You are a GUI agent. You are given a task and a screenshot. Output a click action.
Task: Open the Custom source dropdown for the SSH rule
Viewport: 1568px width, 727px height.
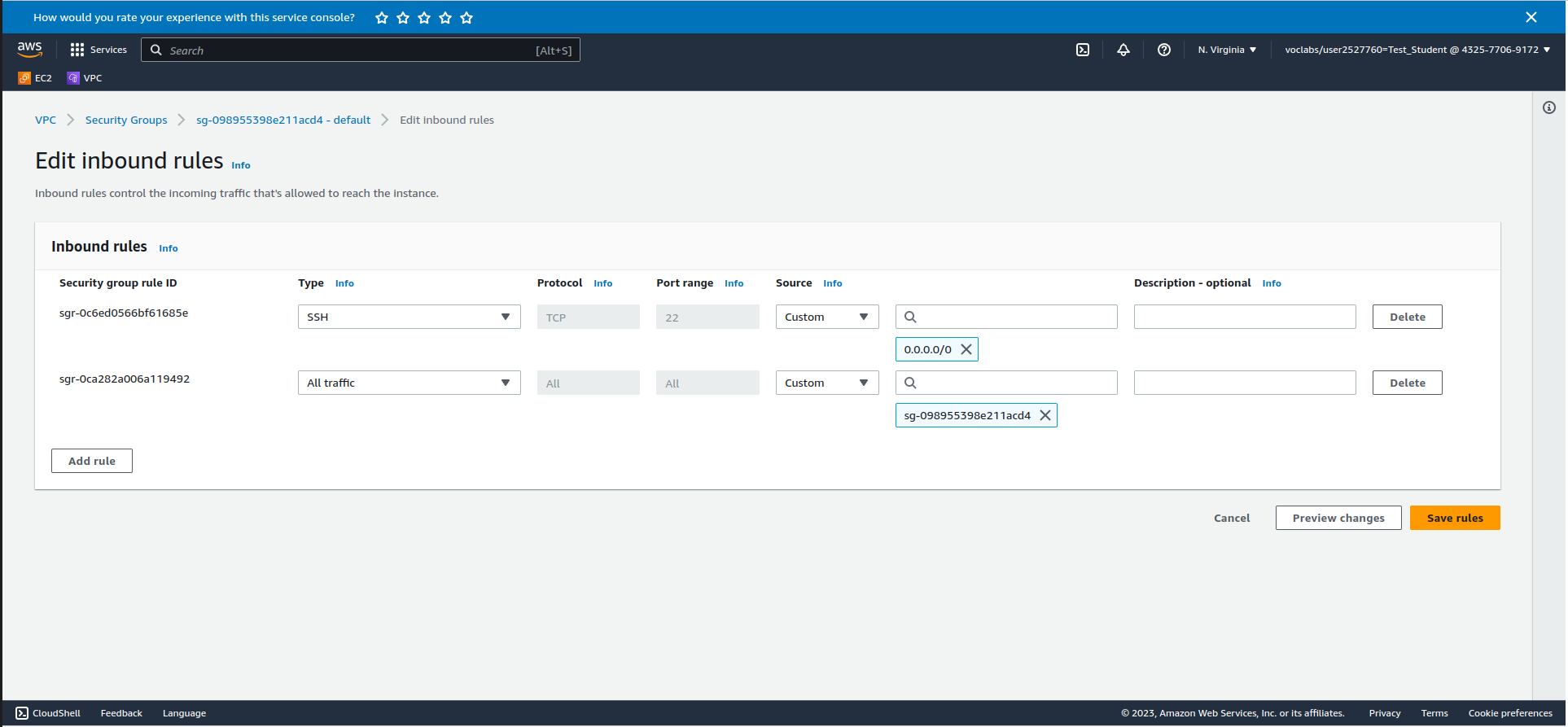pyautogui.click(x=826, y=317)
